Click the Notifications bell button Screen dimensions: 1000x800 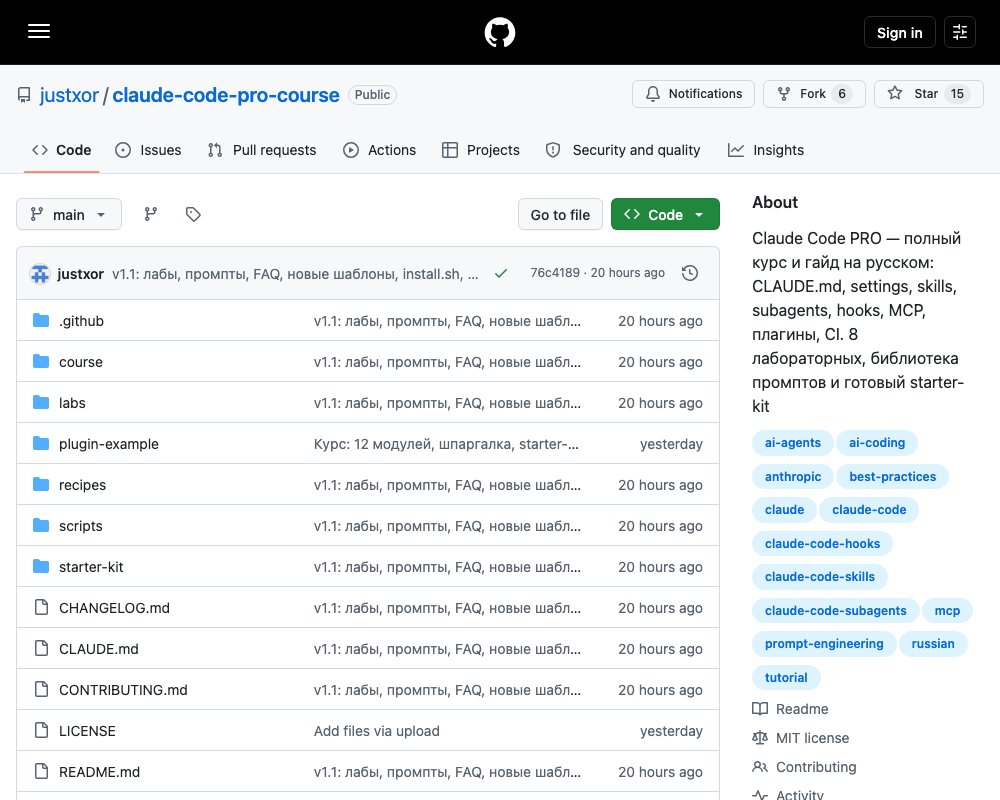tap(693, 94)
